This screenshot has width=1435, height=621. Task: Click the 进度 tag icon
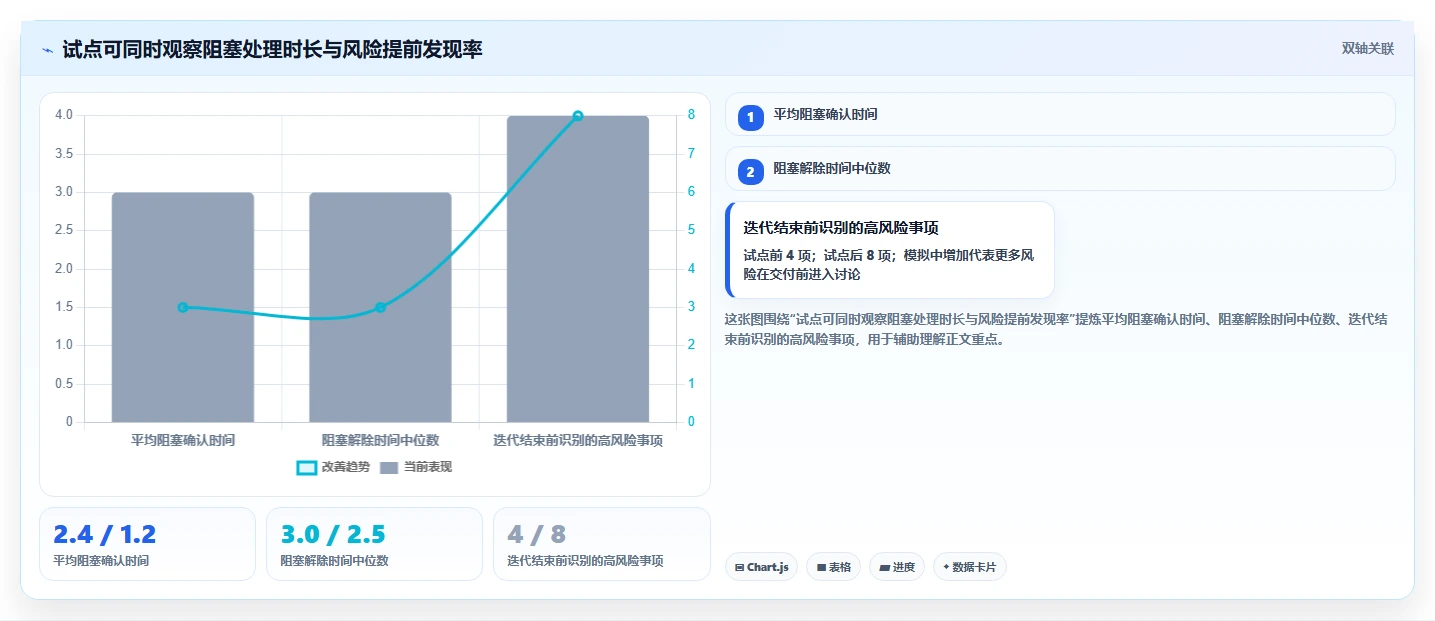pos(884,567)
